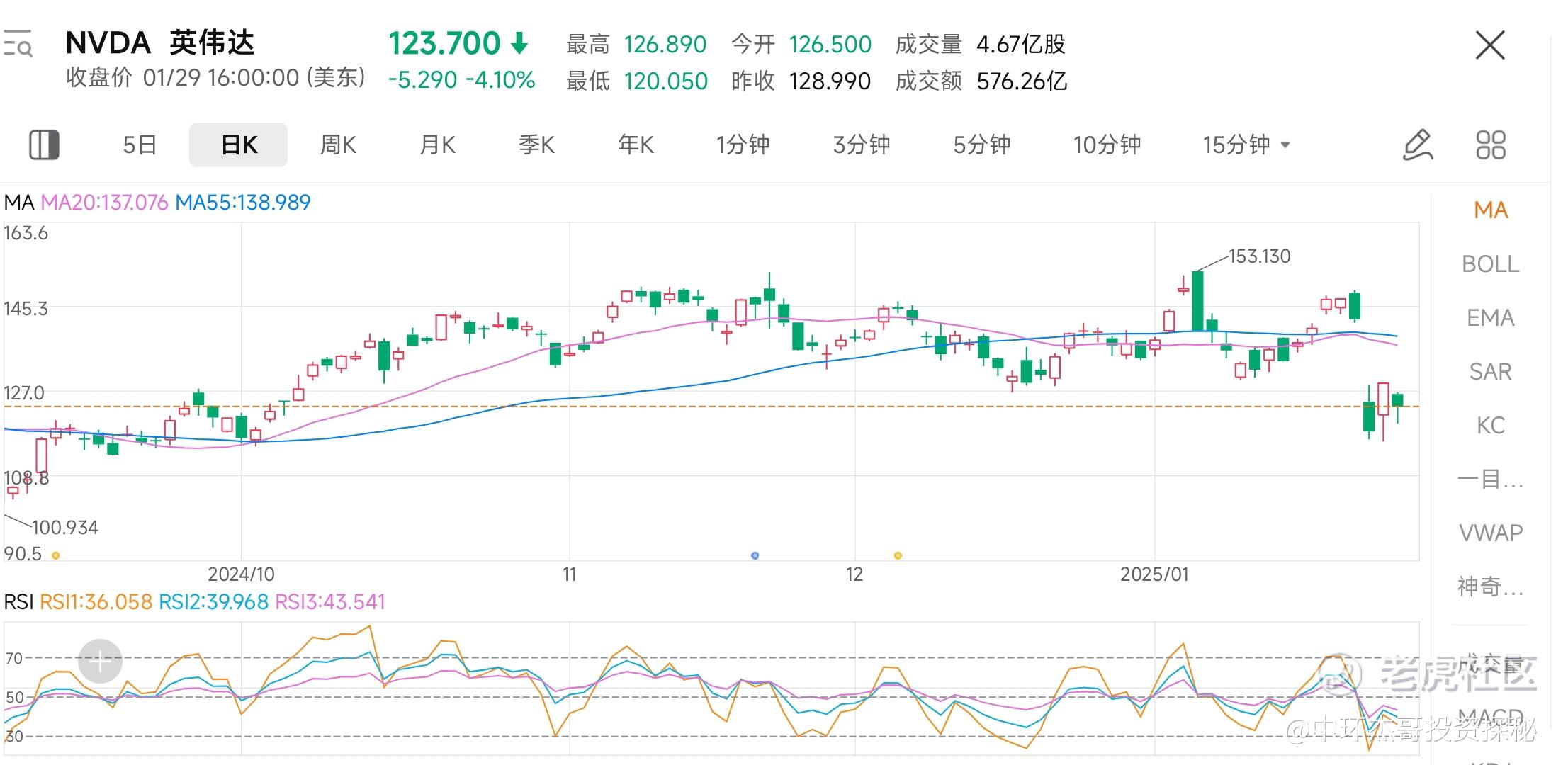The height and width of the screenshot is (765, 1568).
Task: Click the 成交额 576.26亿 value
Action: click(1022, 81)
